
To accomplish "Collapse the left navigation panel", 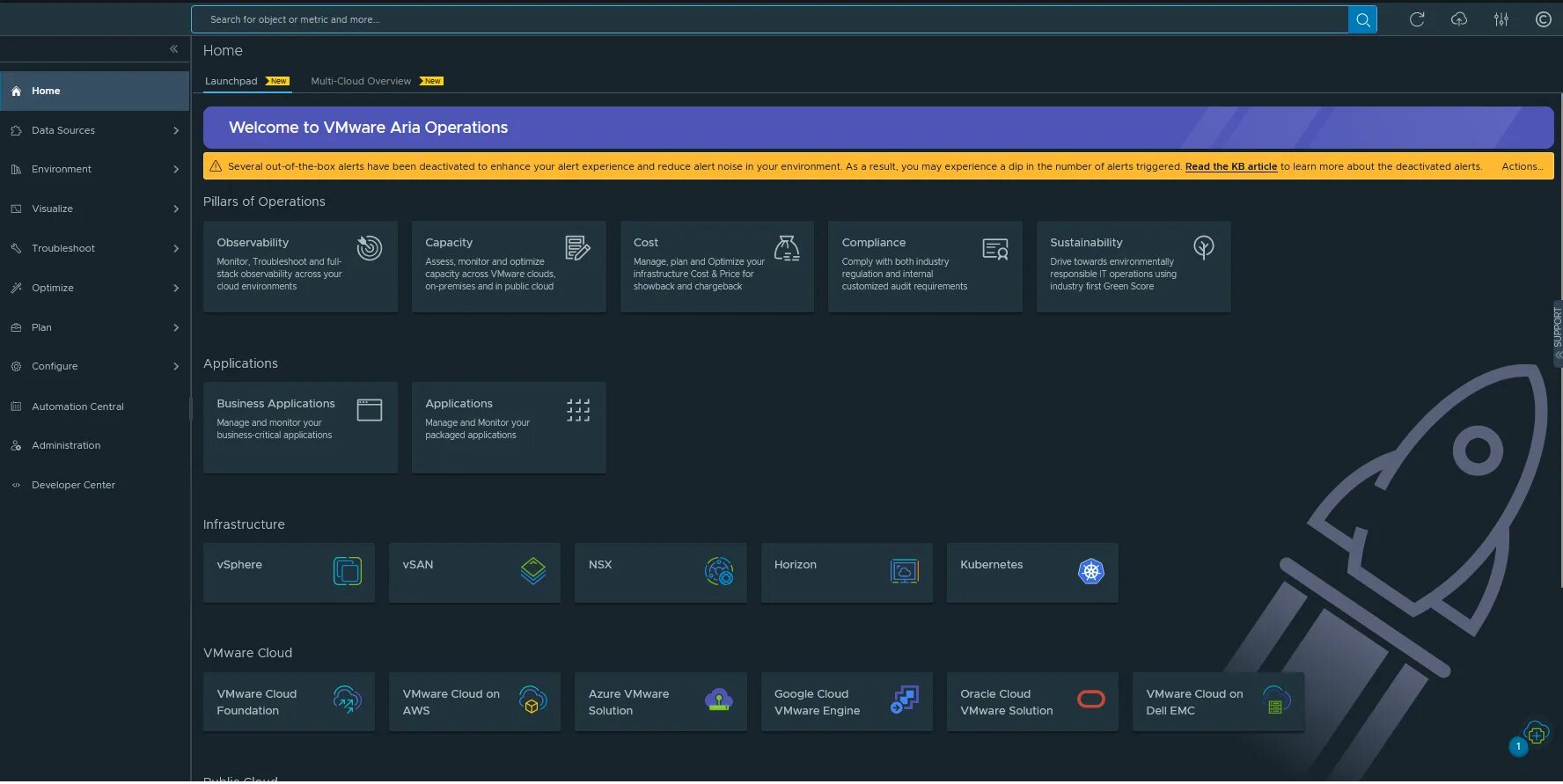I will pyautogui.click(x=173, y=49).
